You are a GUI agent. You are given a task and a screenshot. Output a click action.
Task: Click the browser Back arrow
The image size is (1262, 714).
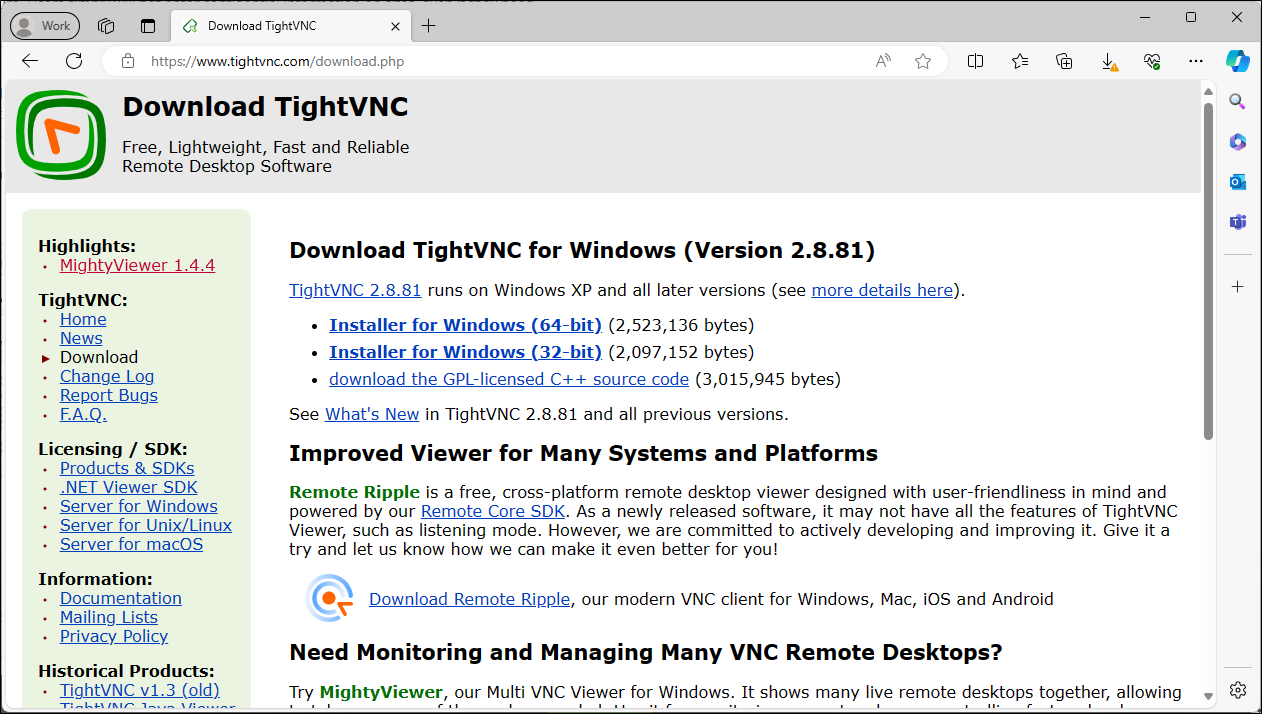coord(30,61)
